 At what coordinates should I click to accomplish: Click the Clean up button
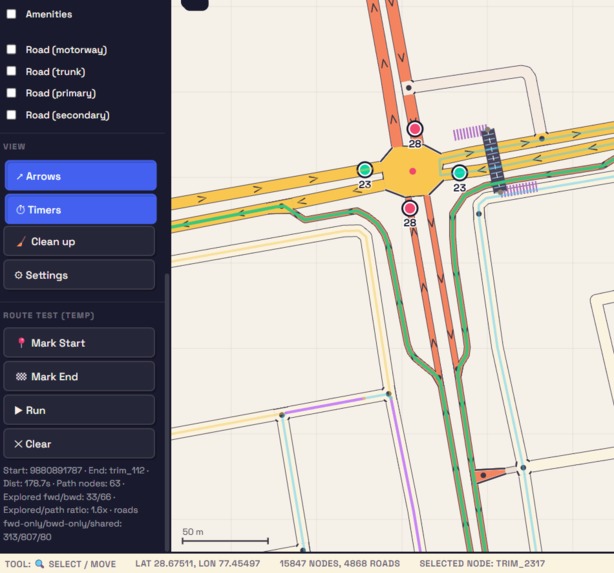79,241
